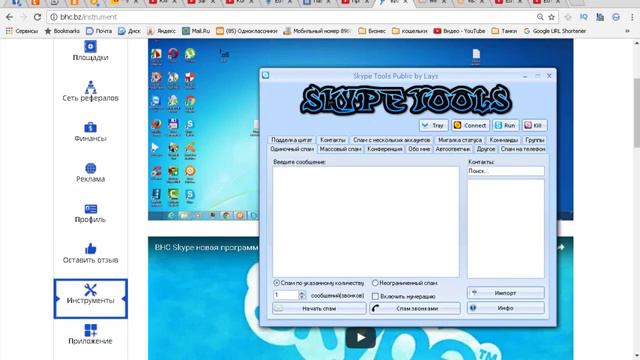640x360 pixels.
Task: Select the Инструменты sidebar item
Action: 90,298
